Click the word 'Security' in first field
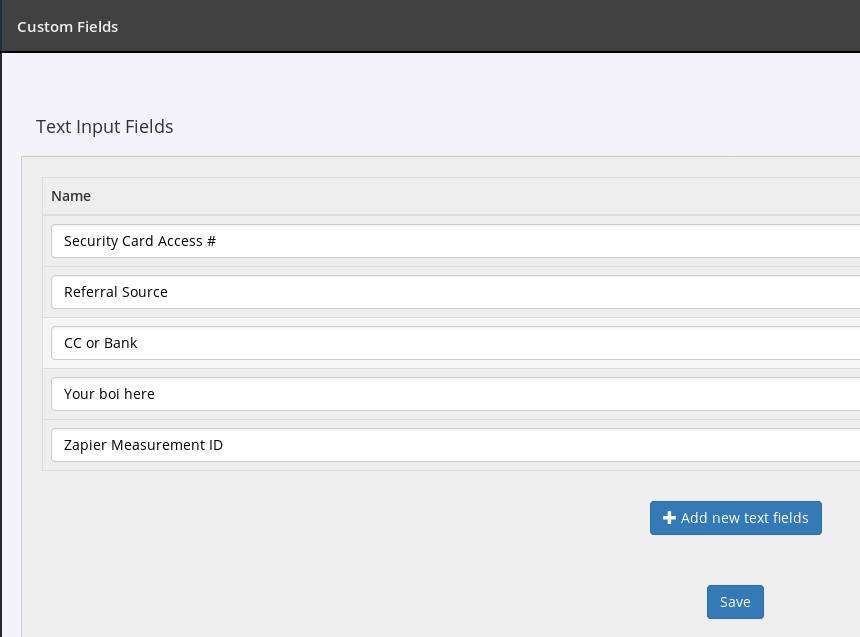860x637 pixels. (x=91, y=241)
